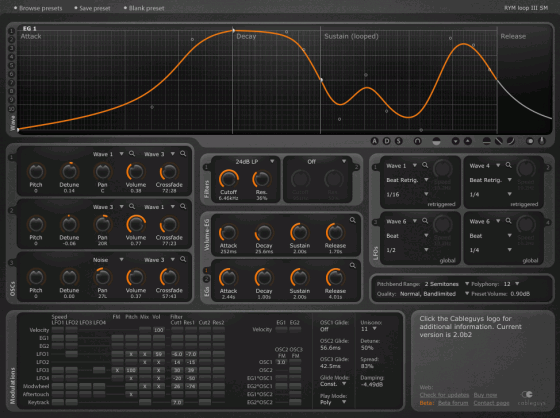Click the up-arrow circle icon under envelope

coord(468,141)
